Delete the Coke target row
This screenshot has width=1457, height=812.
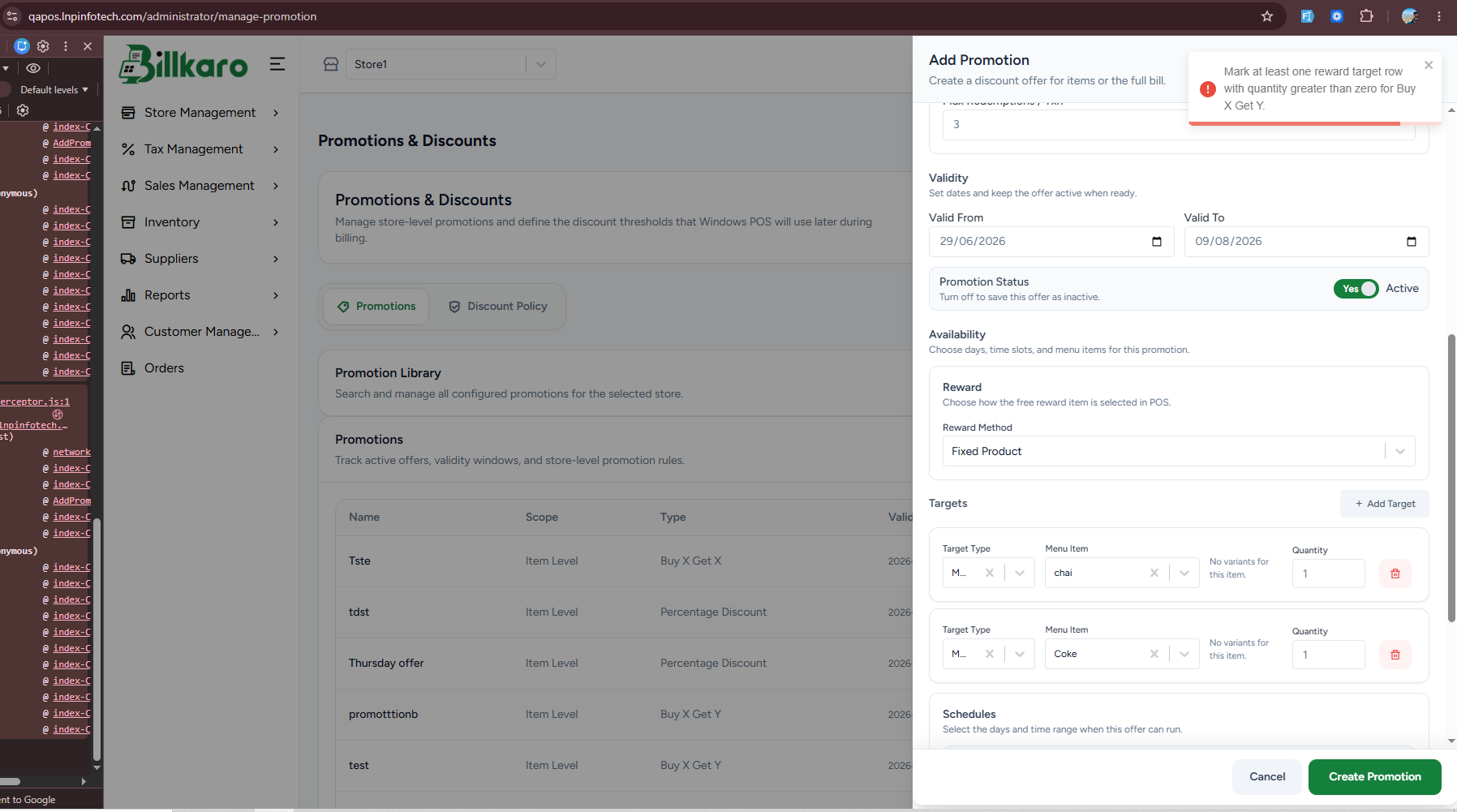(1395, 655)
